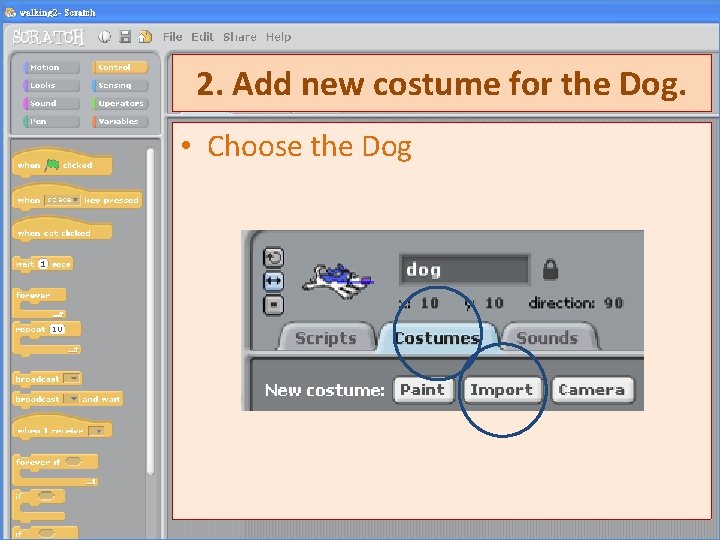The width and height of the screenshot is (720, 540).
Task: Open the message dropdown in broadcast block
Action: point(72,378)
